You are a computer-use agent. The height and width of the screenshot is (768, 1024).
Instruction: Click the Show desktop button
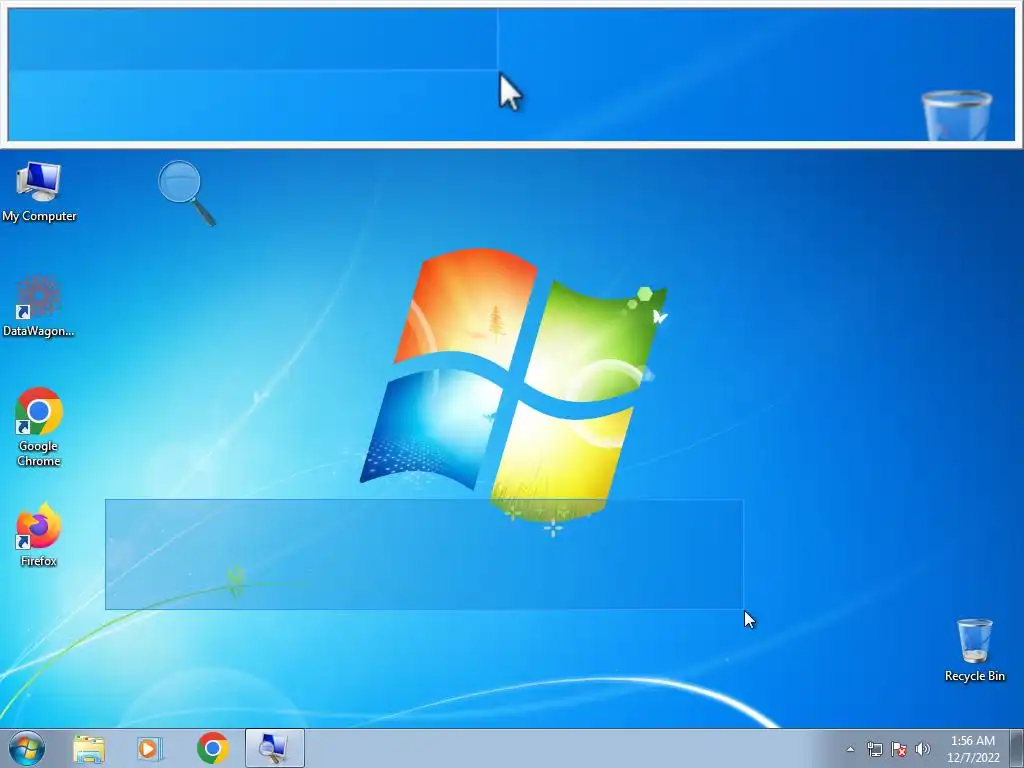coord(1017,748)
